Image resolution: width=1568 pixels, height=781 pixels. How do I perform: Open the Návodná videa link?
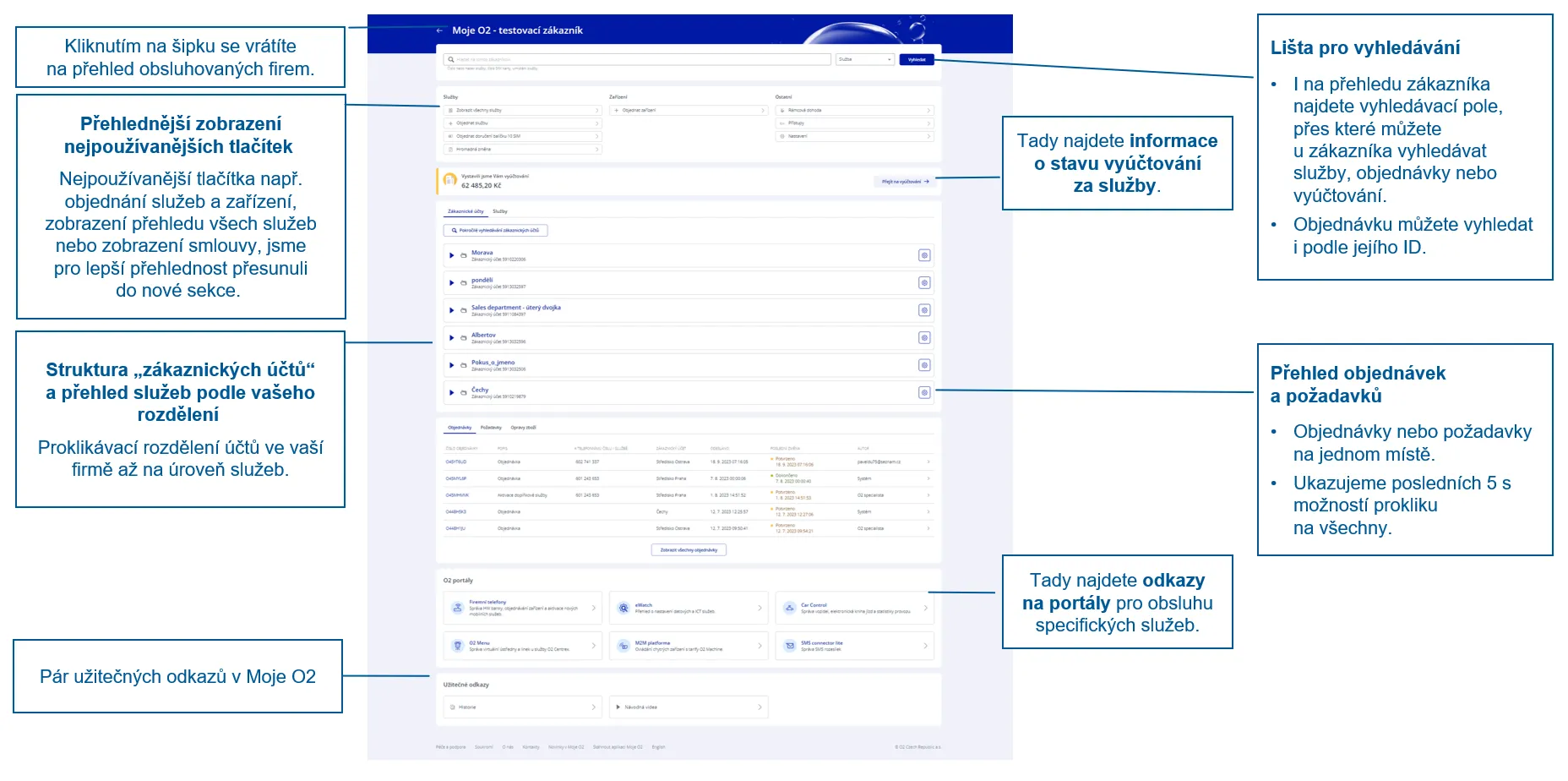[x=689, y=707]
